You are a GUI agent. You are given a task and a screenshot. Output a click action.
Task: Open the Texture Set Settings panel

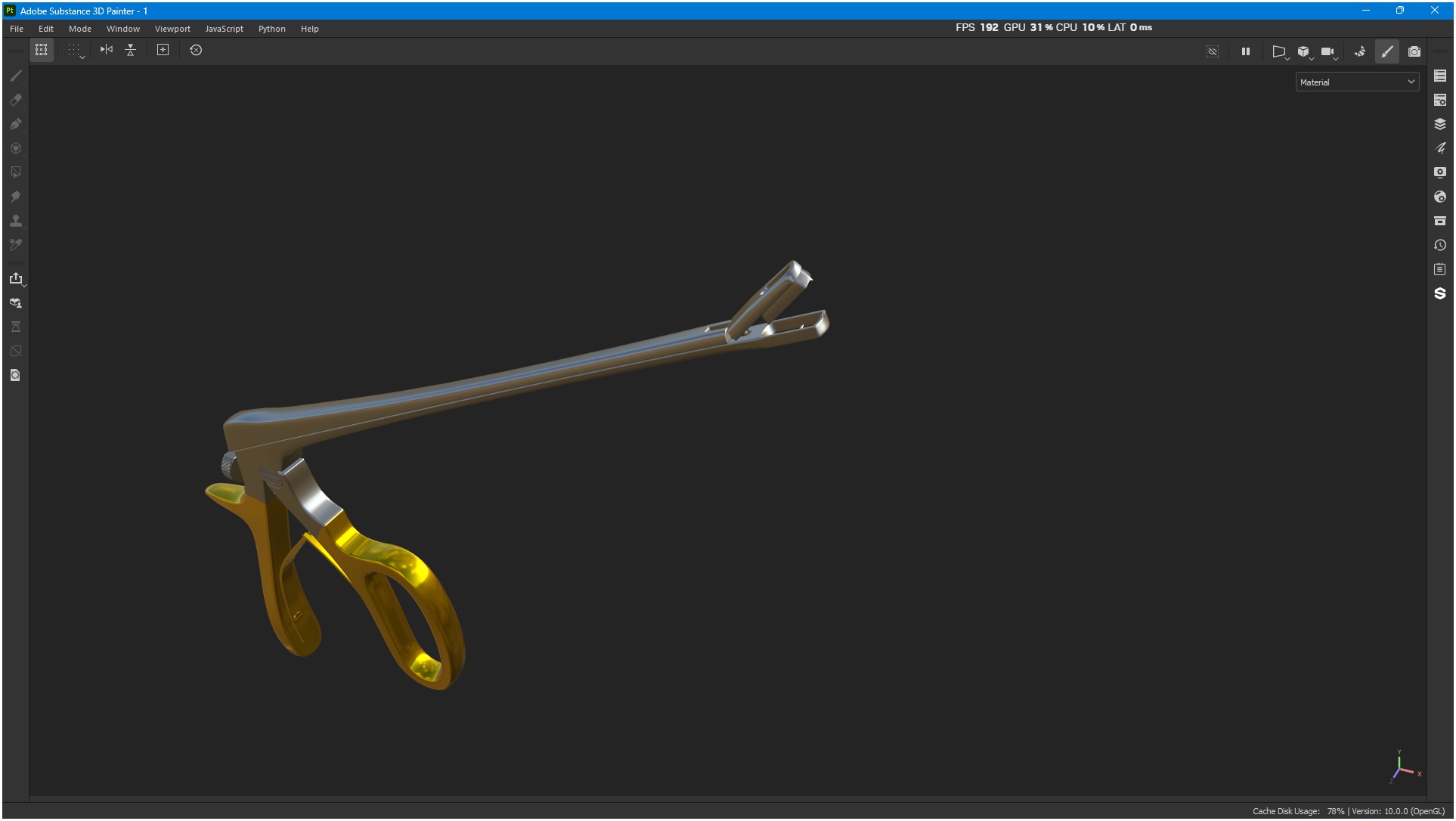(x=1440, y=100)
